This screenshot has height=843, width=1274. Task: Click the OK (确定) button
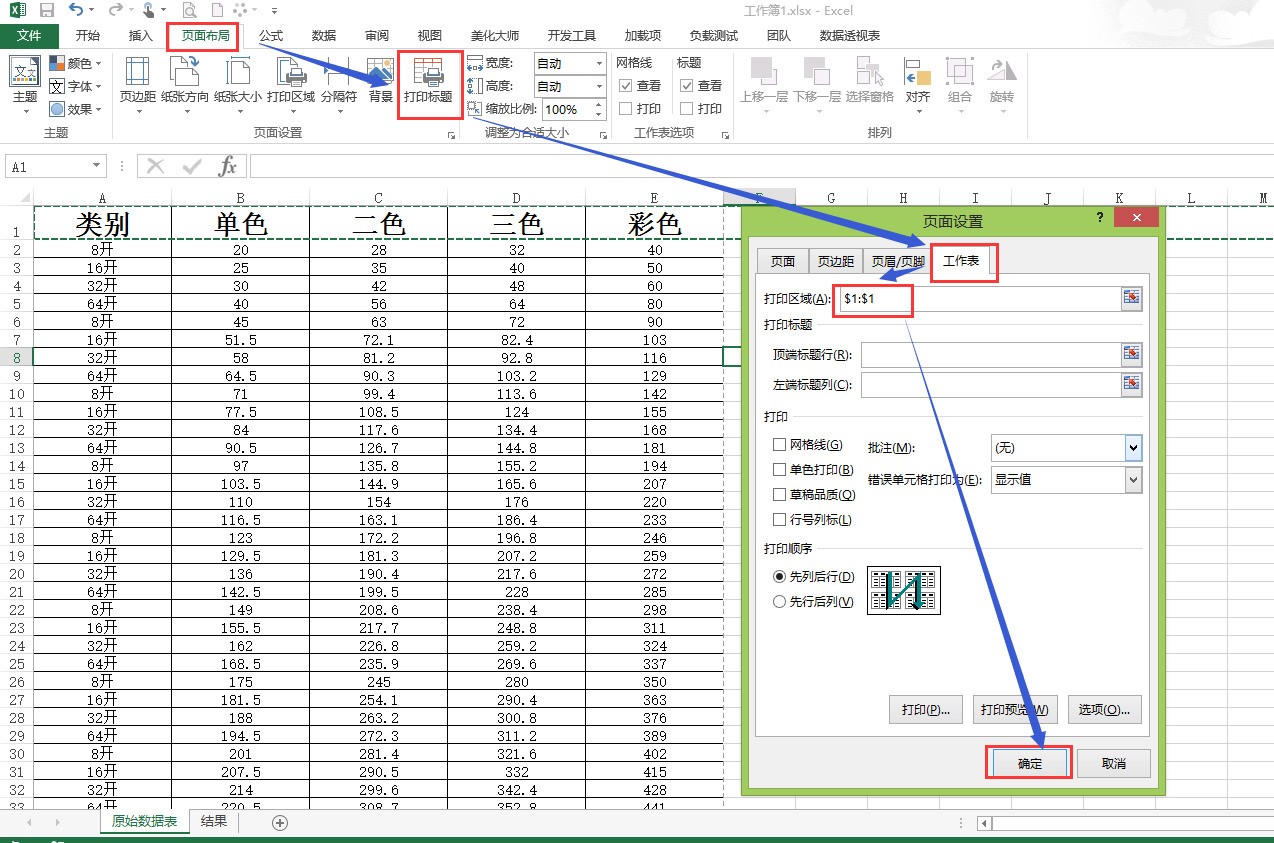1029,763
